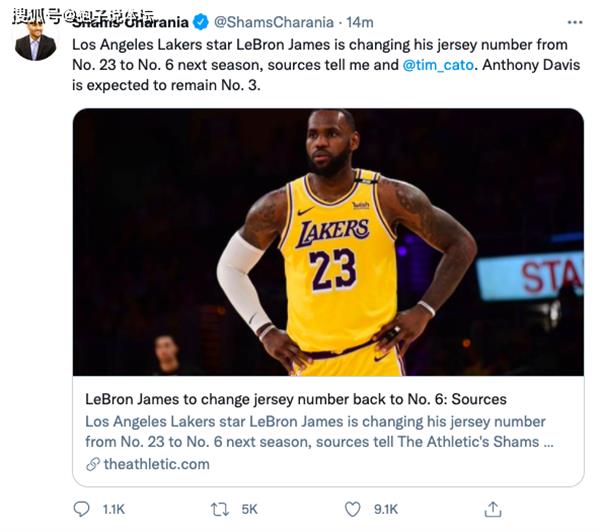Click the Shams Charania display name
This screenshot has width=600, height=532.
[130, 22]
